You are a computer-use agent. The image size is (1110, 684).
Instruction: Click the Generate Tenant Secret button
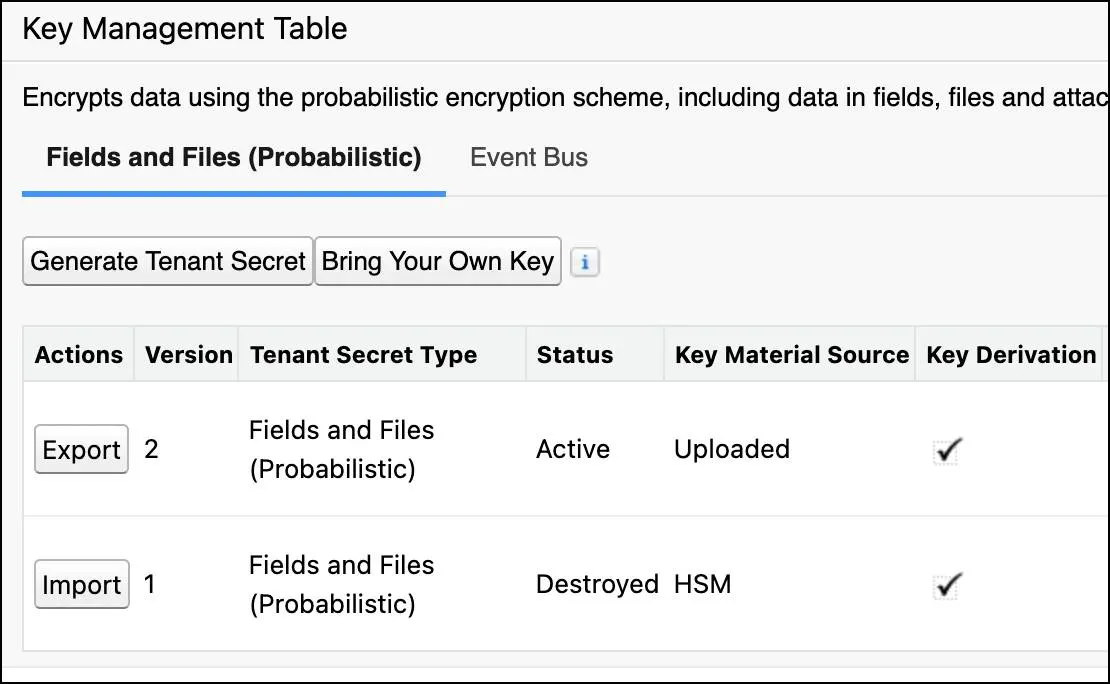(x=167, y=261)
